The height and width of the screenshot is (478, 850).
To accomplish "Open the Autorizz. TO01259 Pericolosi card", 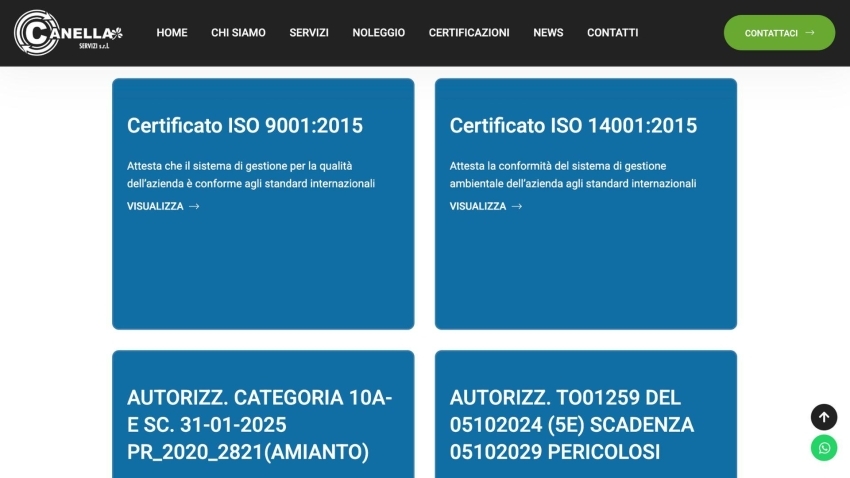I will (585, 425).
